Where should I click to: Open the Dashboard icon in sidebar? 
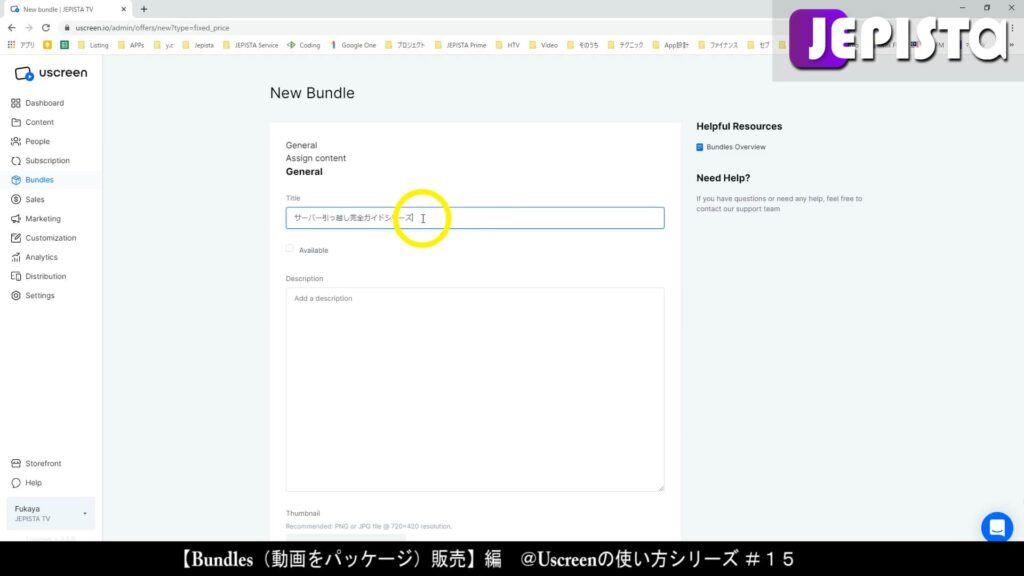pos(16,103)
